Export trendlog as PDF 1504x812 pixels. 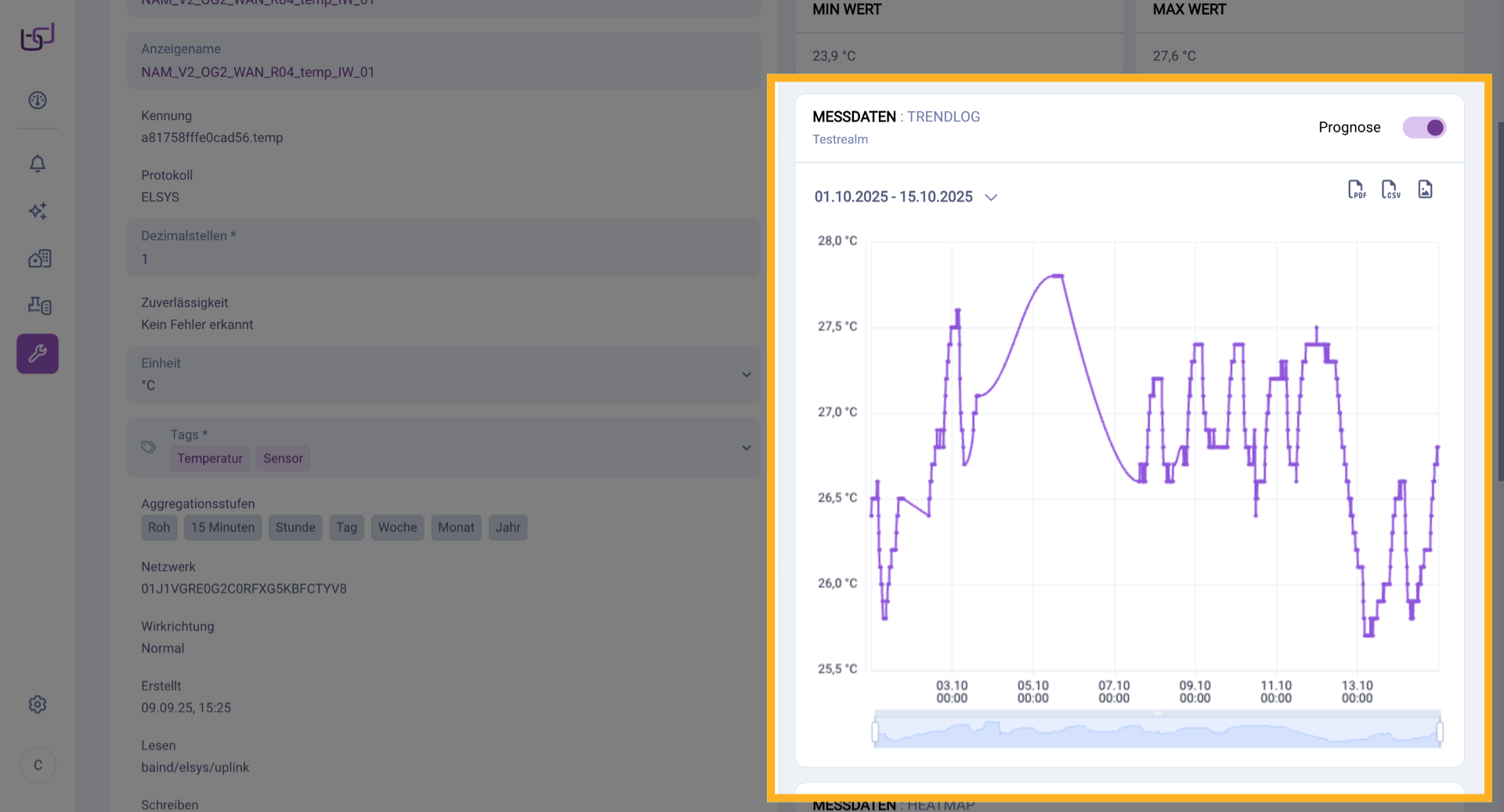point(1356,189)
